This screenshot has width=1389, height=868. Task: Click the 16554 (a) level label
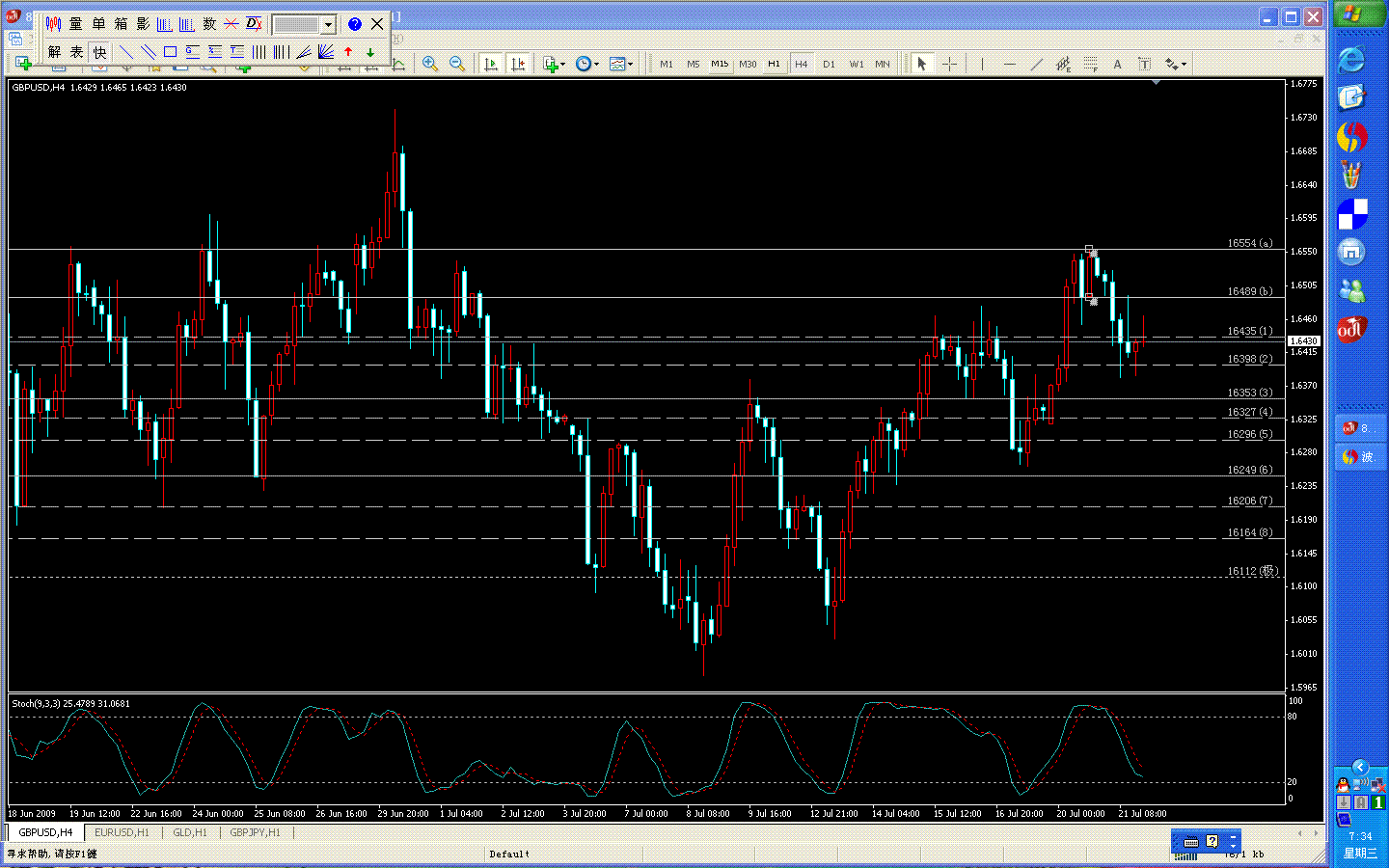[x=1250, y=243]
